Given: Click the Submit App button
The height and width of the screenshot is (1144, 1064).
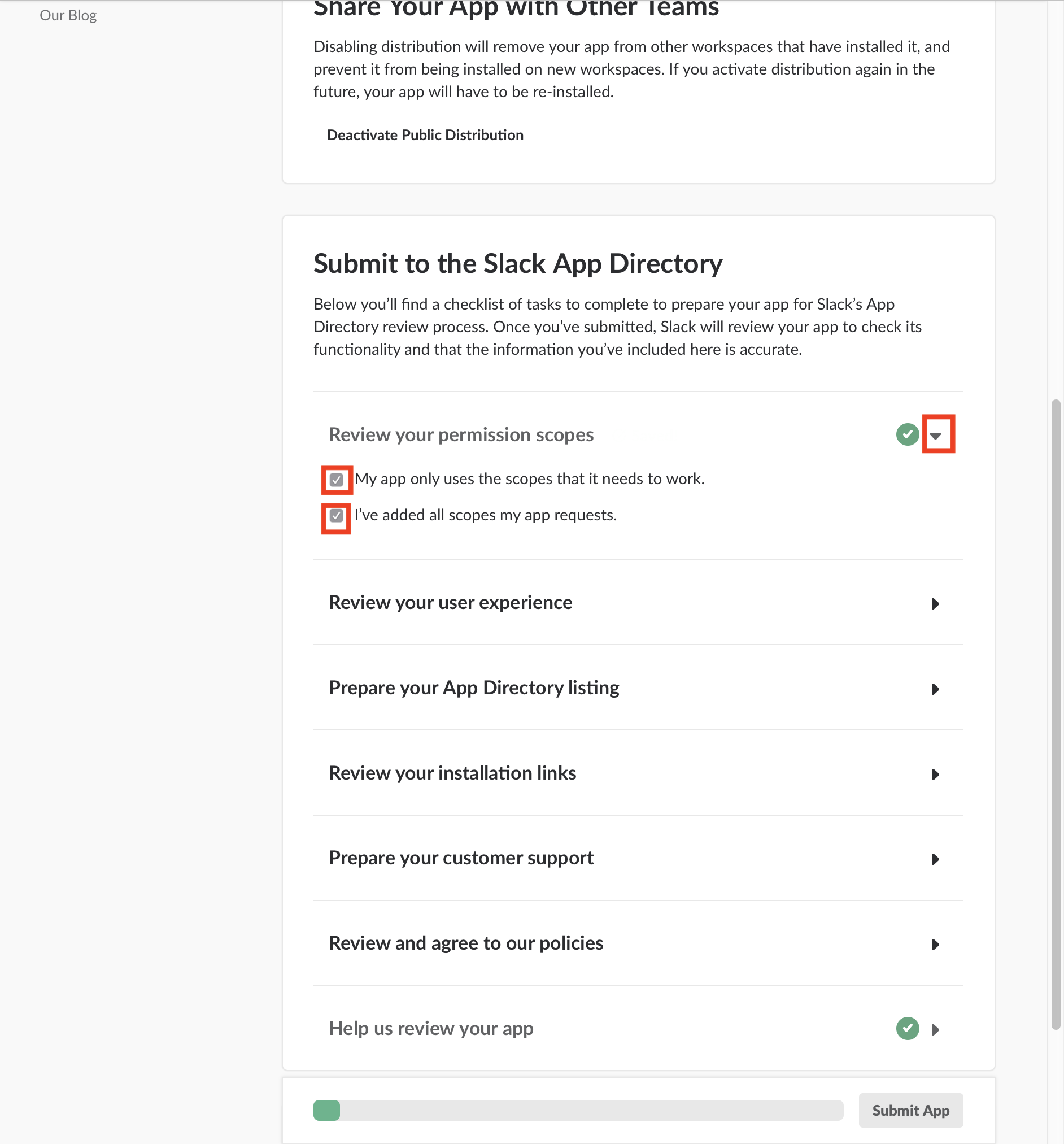Looking at the screenshot, I should 910,1110.
